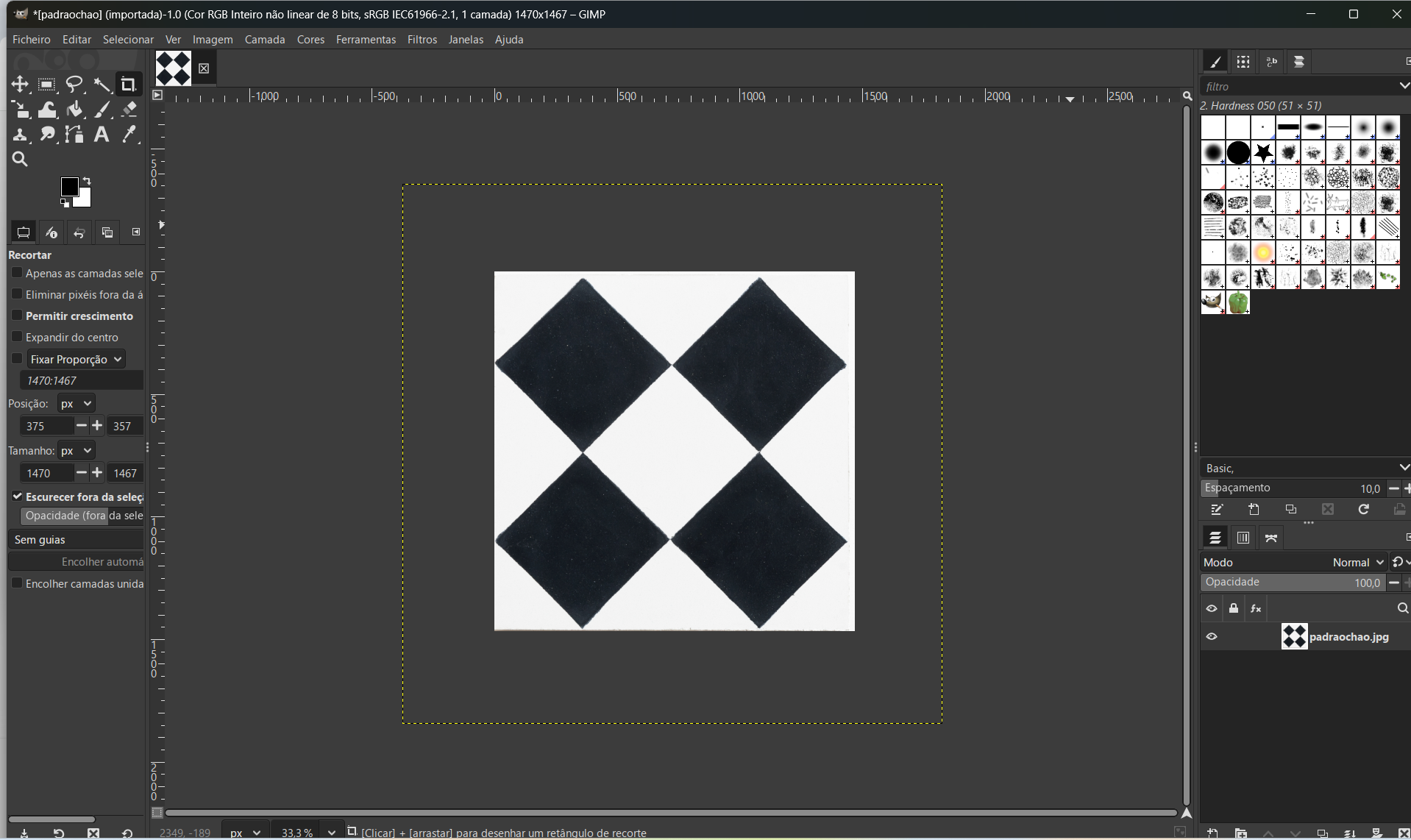Enable the Permitir crescimento checkbox

17,316
